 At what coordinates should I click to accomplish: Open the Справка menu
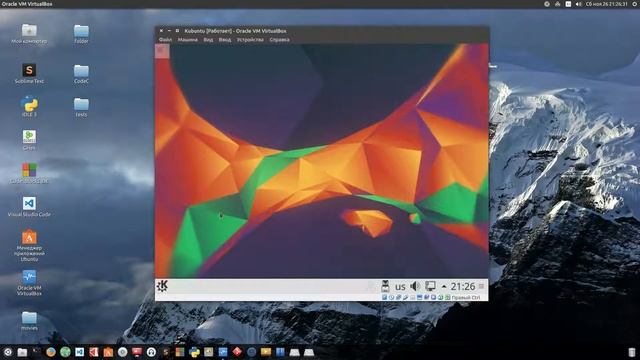pos(280,40)
